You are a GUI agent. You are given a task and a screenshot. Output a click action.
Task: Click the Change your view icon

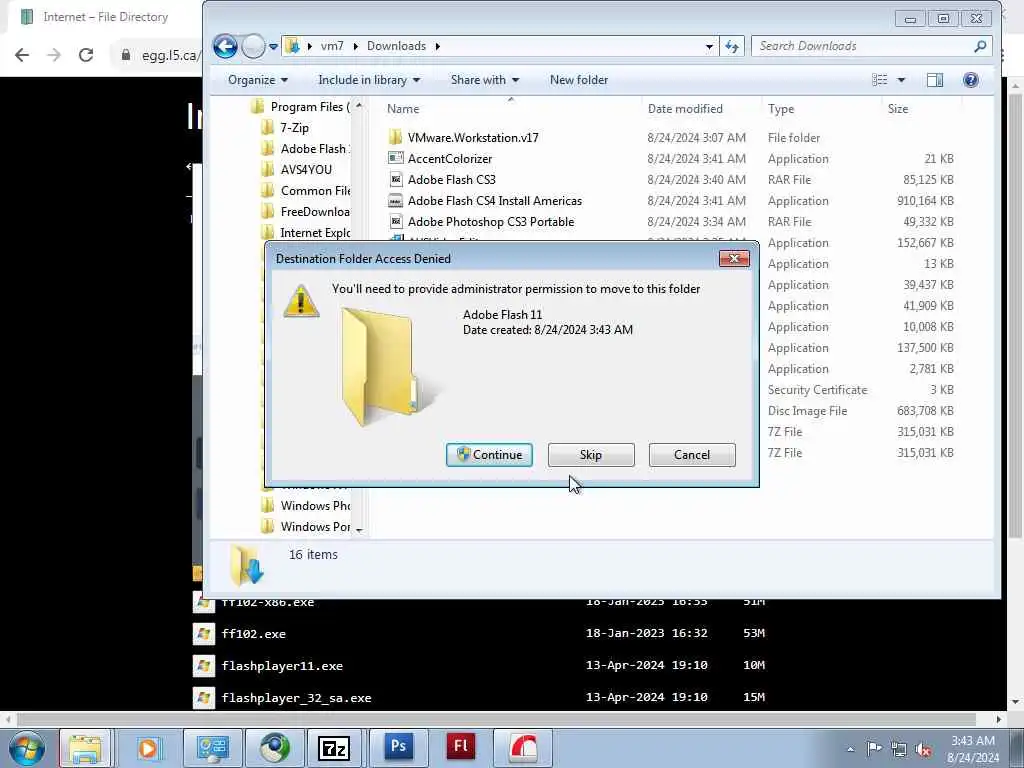[880, 80]
